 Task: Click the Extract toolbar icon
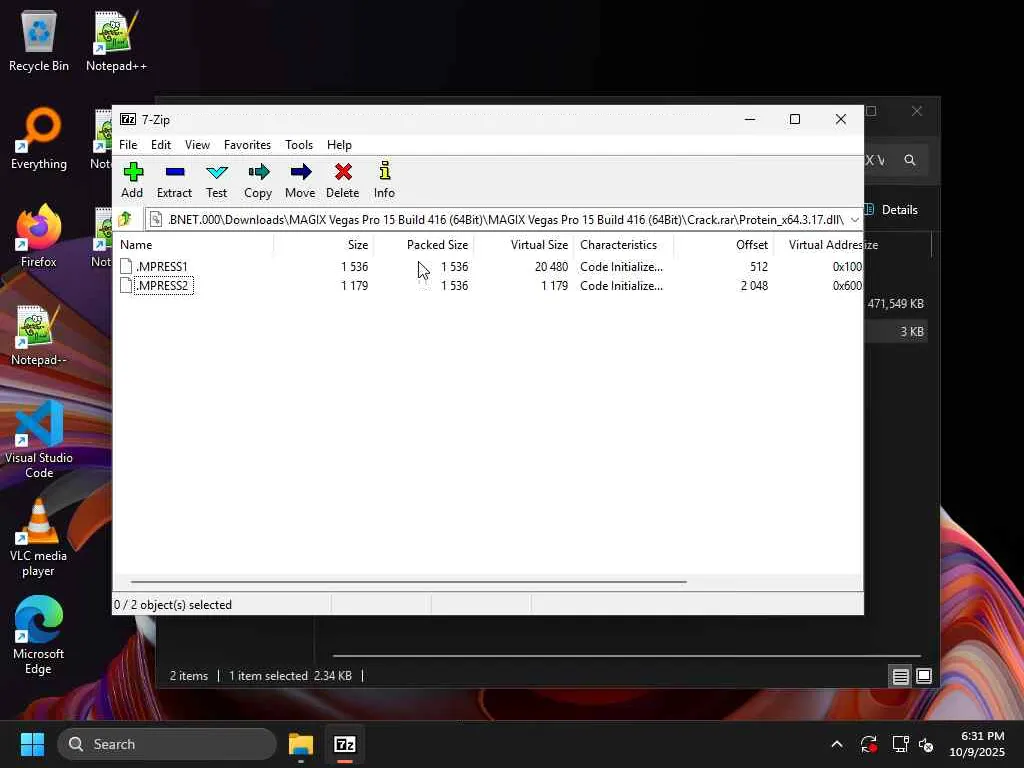174,172
